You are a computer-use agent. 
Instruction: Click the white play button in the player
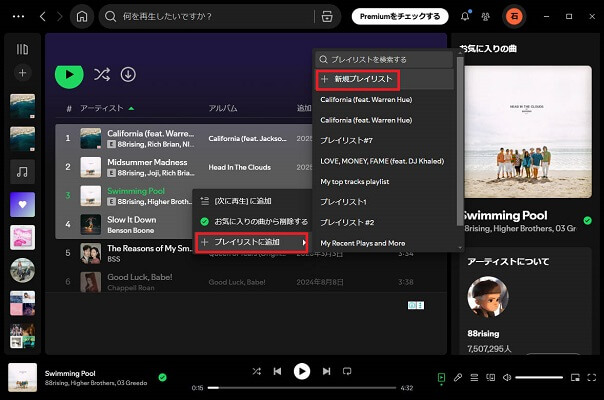(x=302, y=371)
